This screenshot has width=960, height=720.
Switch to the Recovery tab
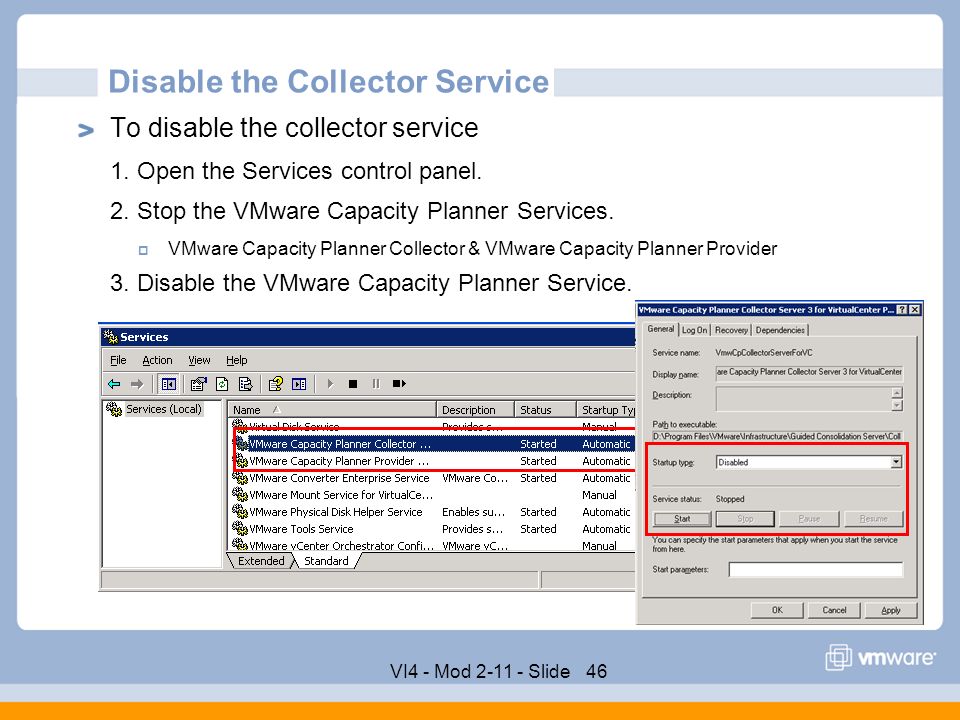tap(731, 330)
